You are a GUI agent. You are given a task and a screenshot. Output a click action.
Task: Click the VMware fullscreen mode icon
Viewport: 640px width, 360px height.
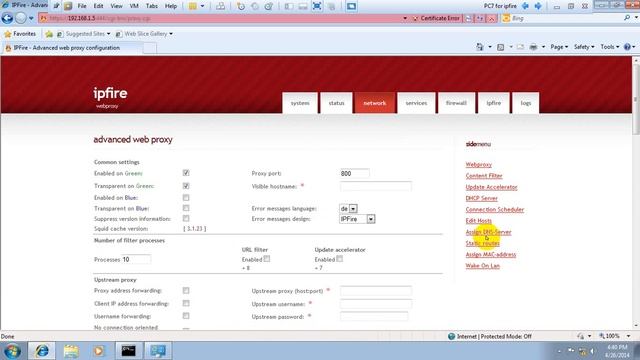(317, 6)
